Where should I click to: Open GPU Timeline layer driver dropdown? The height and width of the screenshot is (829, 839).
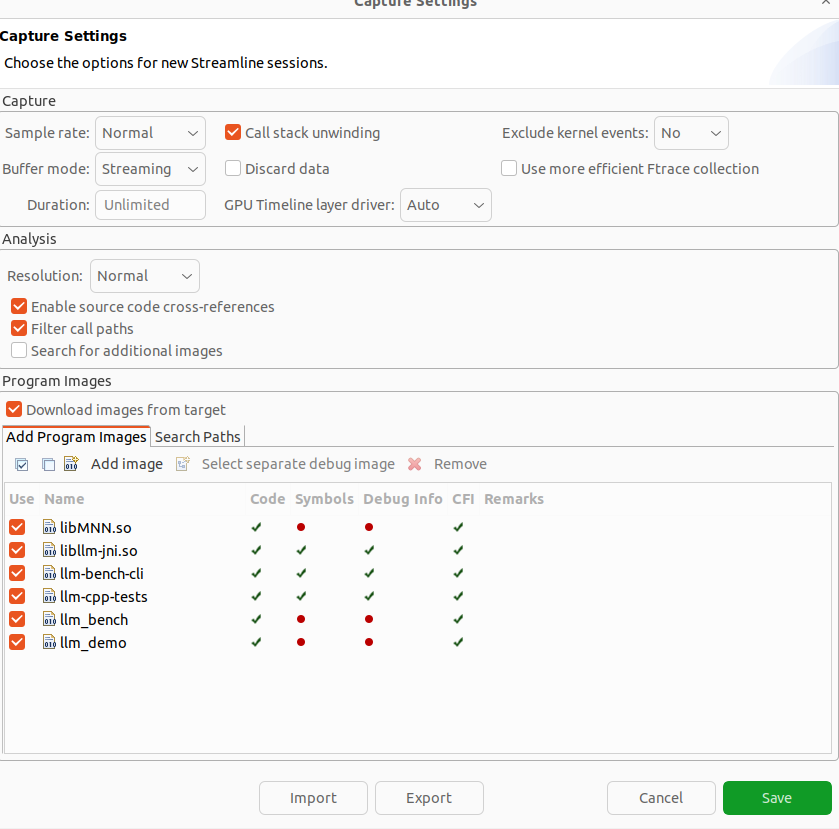pos(446,205)
